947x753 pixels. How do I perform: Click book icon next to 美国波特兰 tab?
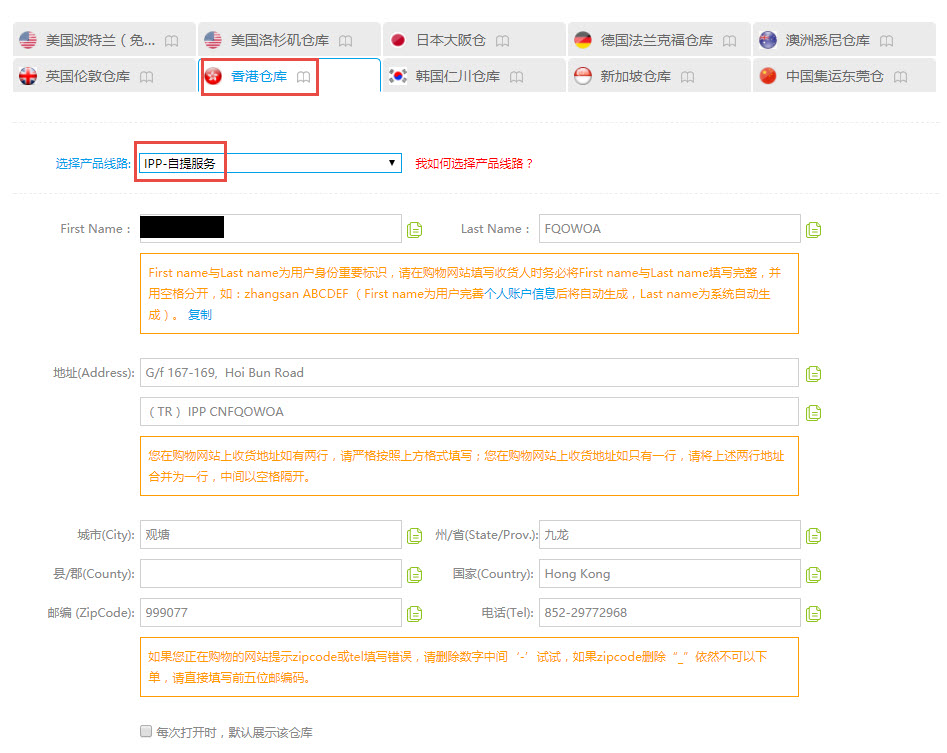(x=172, y=40)
